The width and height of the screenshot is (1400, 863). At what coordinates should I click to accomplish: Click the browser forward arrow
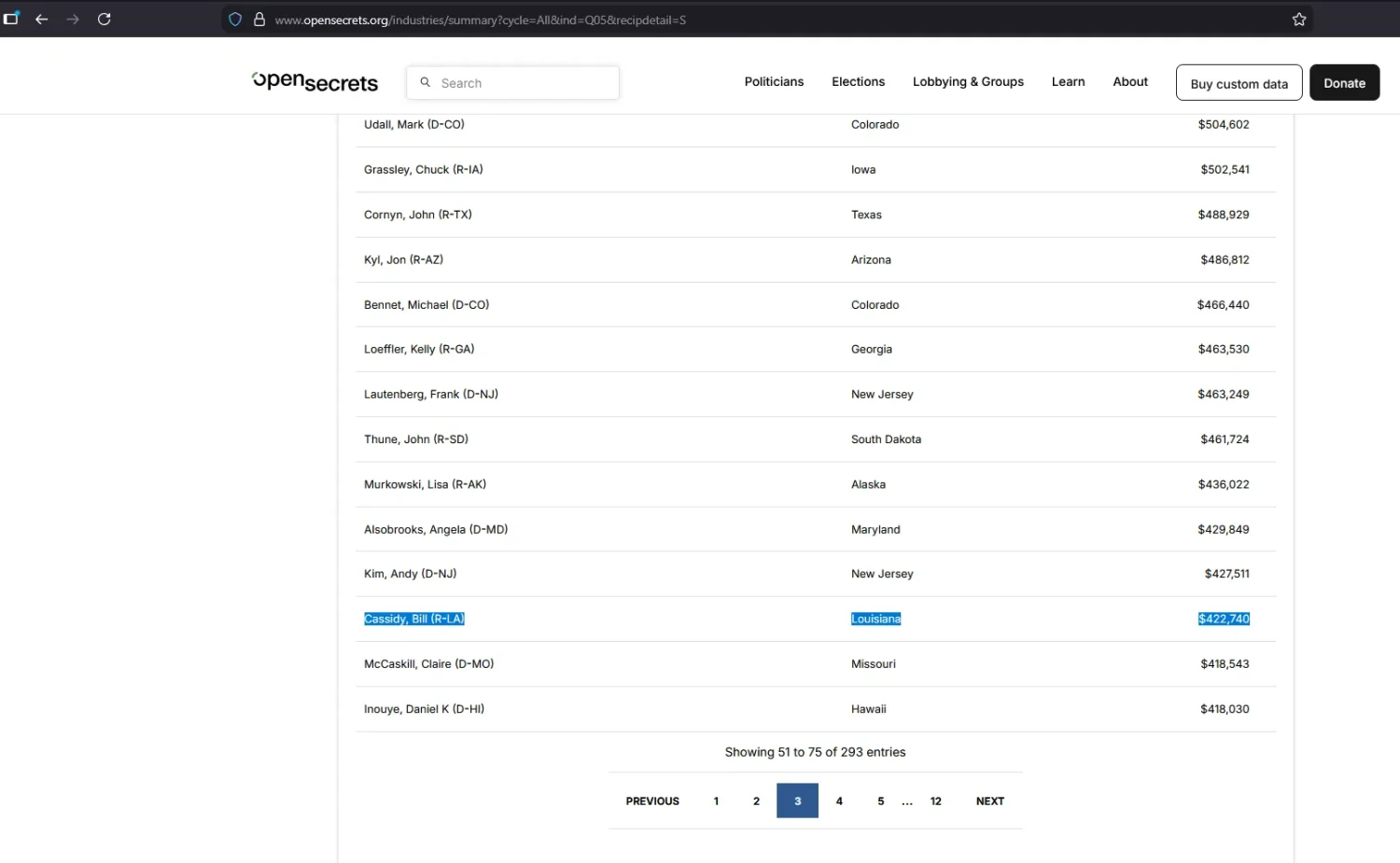pyautogui.click(x=73, y=19)
